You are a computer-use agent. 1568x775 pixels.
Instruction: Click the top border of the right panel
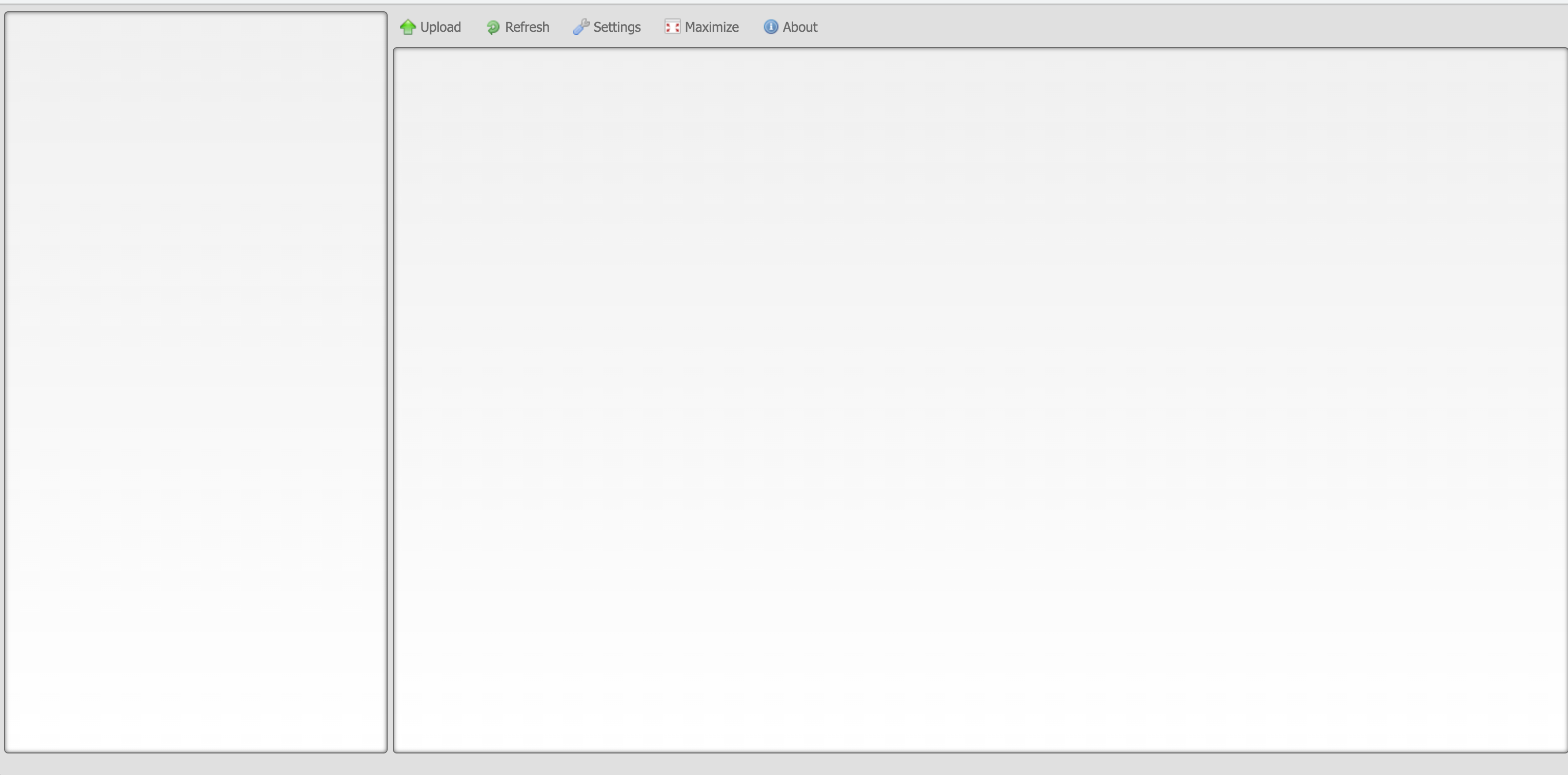[x=979, y=48]
